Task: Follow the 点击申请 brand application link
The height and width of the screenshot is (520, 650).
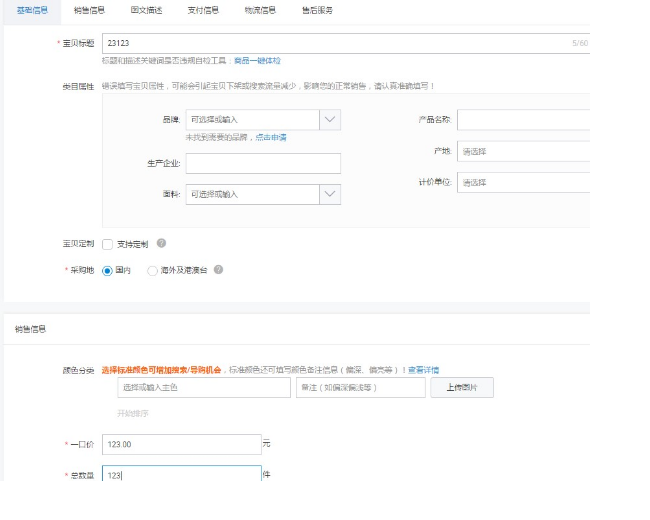Action: [271, 137]
